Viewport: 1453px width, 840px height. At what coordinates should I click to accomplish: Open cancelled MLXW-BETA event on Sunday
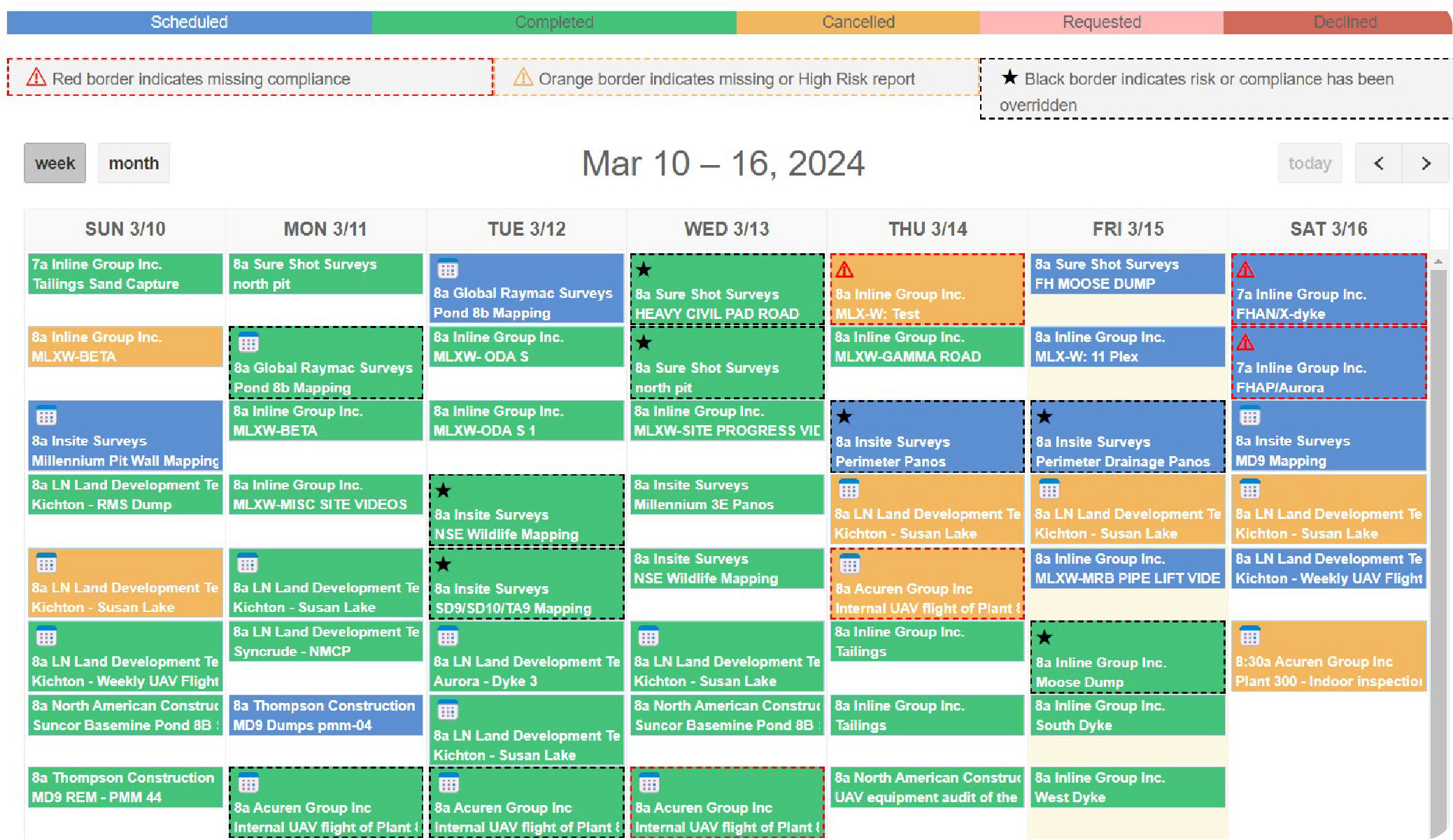coord(125,346)
